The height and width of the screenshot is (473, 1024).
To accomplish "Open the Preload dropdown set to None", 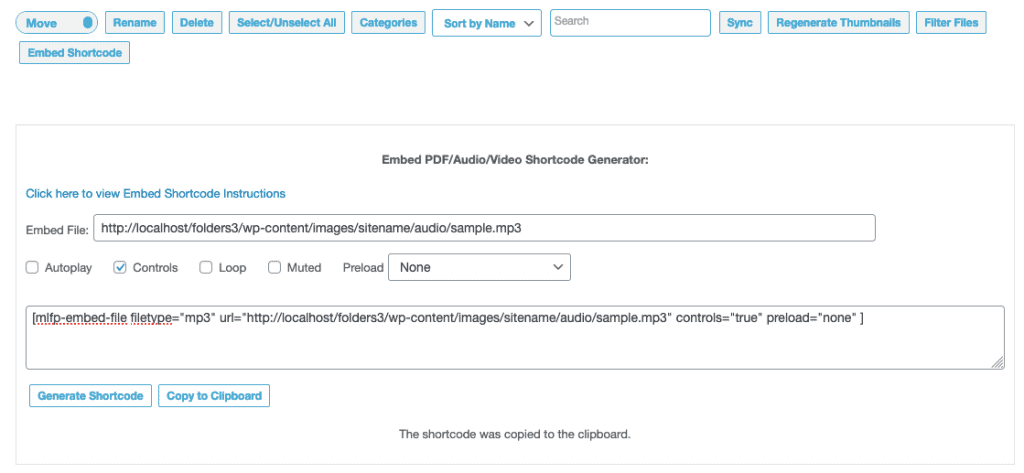I will (x=479, y=267).
